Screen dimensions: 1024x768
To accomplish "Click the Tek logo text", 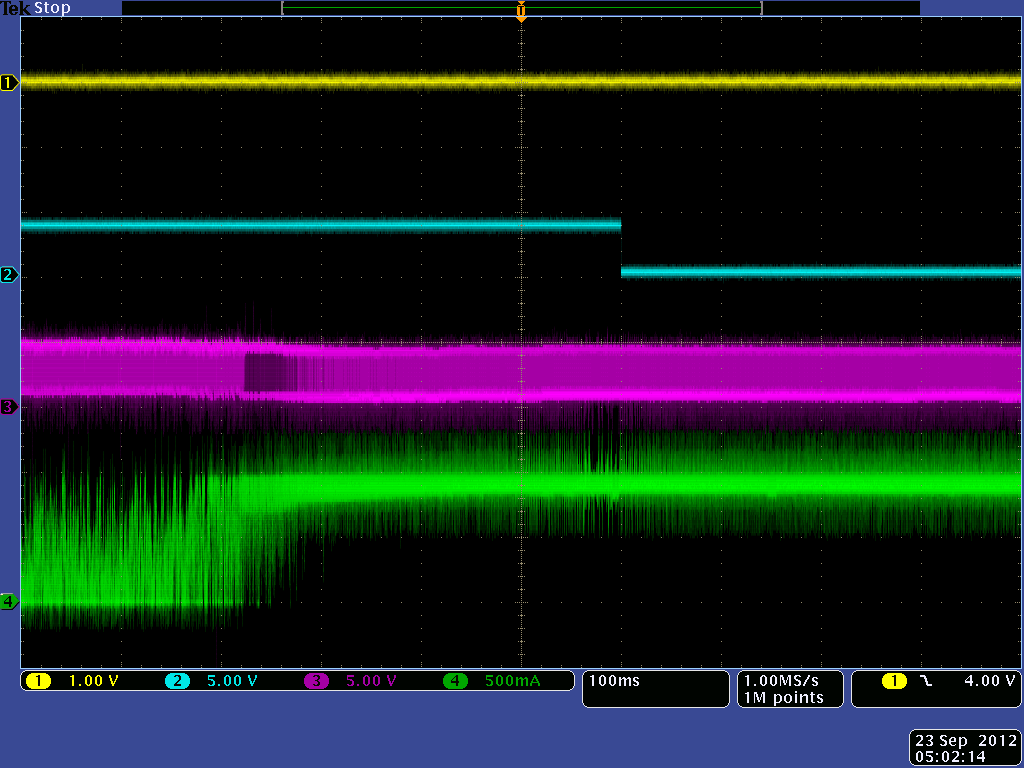I will [x=16, y=8].
